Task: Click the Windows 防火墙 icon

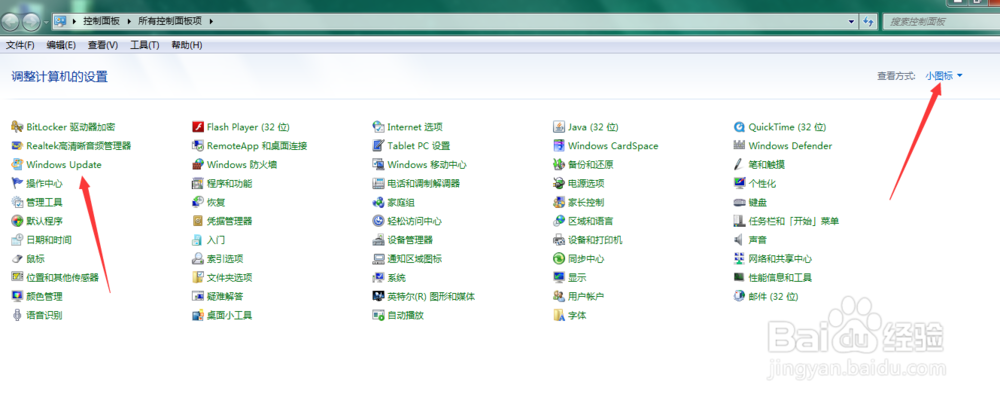Action: tap(198, 165)
